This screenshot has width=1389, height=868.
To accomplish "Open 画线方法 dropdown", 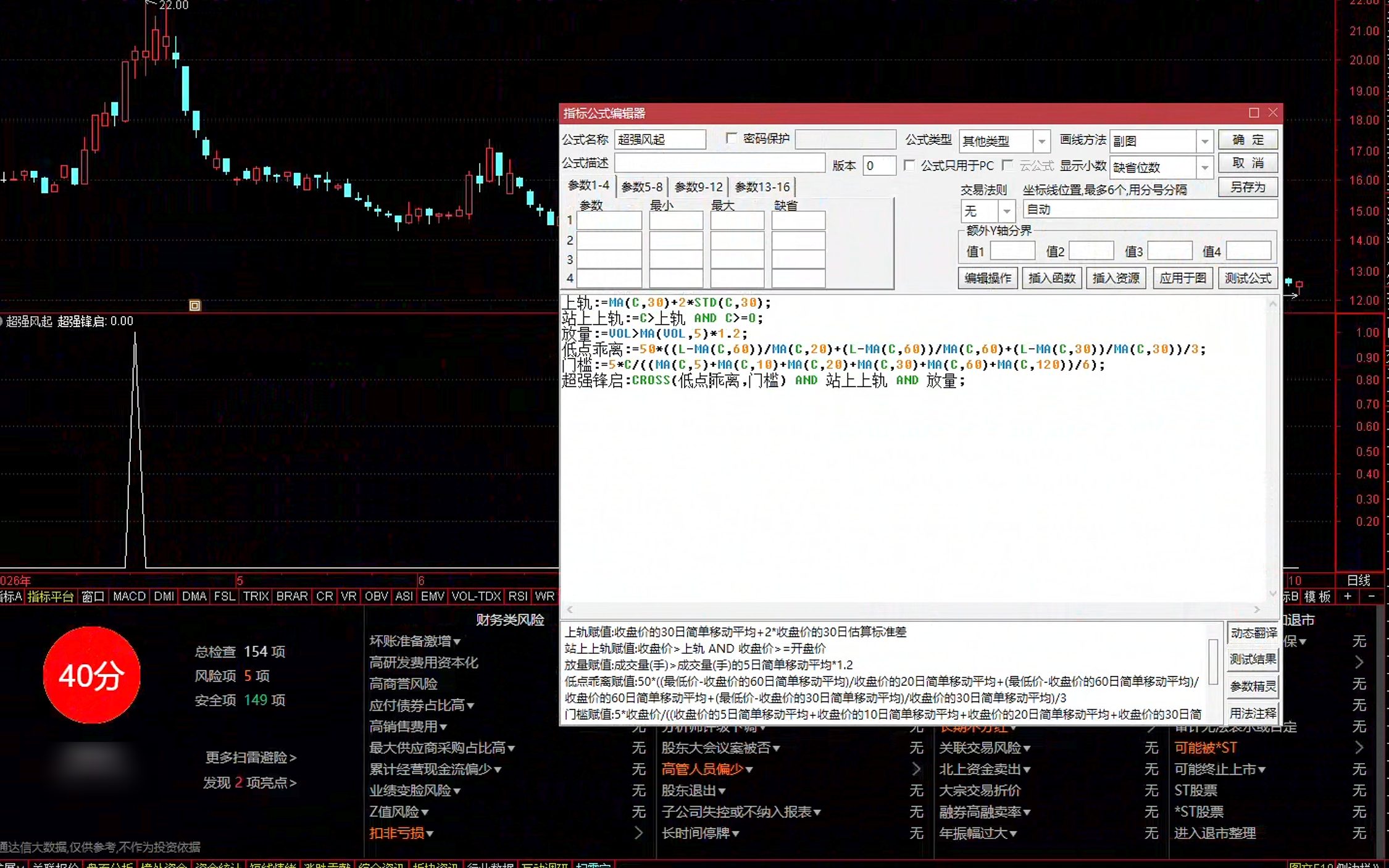I will [1204, 141].
